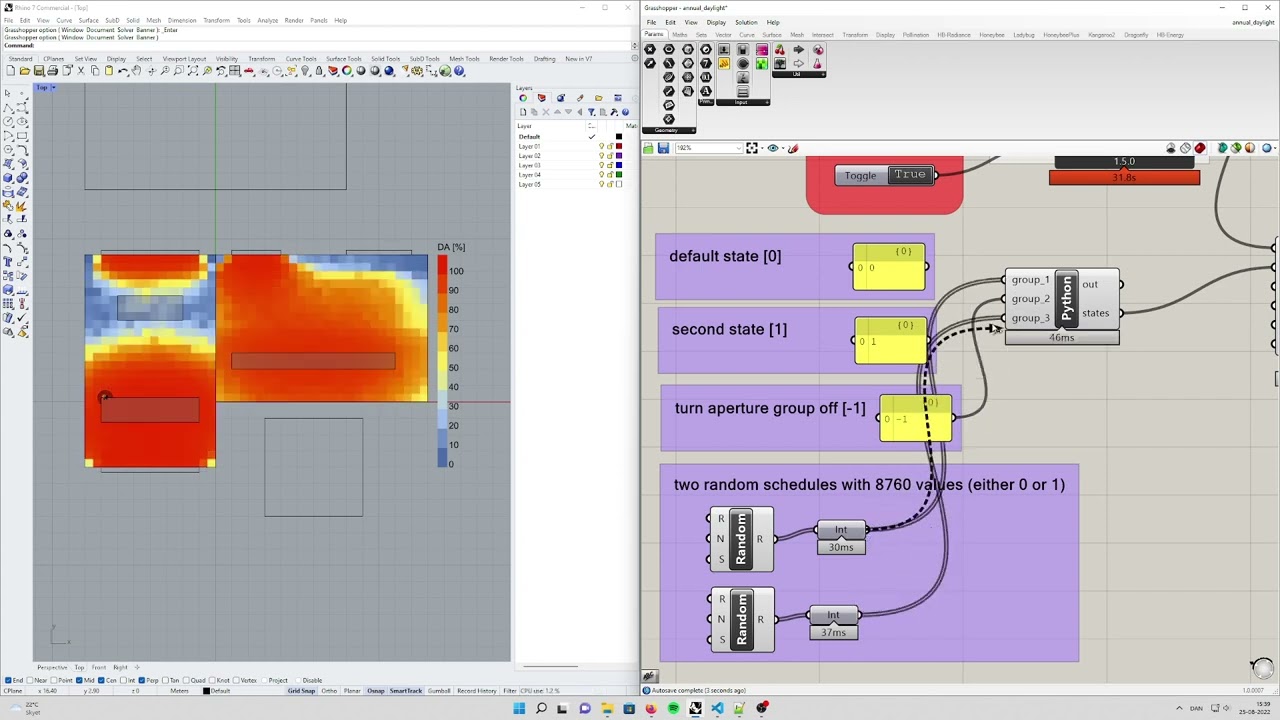The height and width of the screenshot is (720, 1280).
Task: Click the Grasshopper preview eye icon
Action: pos(772,148)
